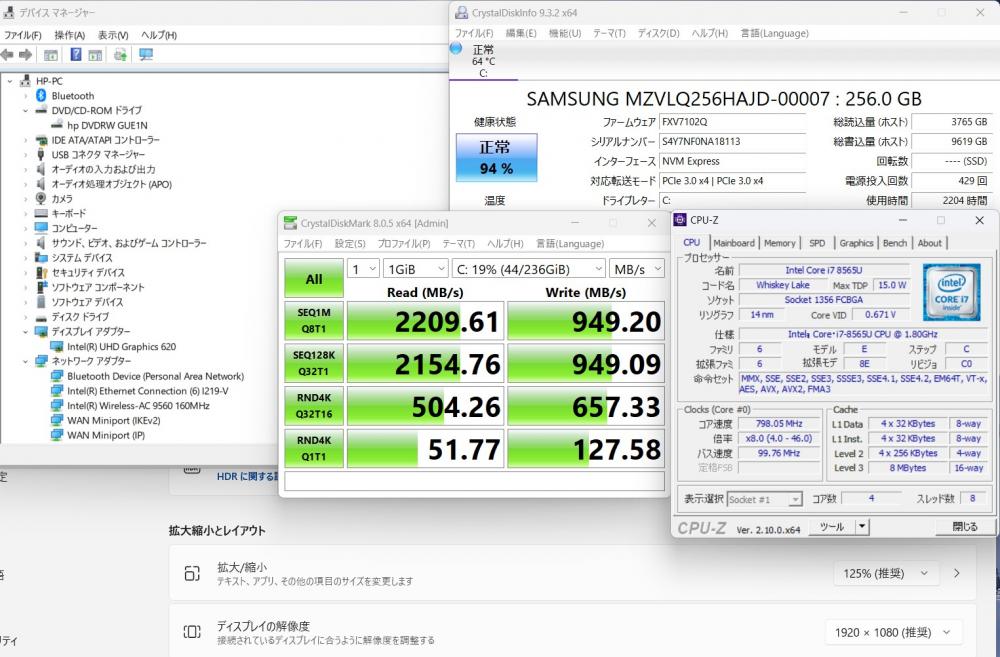Expand the 拡大/縮小 details chevron in Settings
This screenshot has height=657, width=1000.
coord(957,573)
